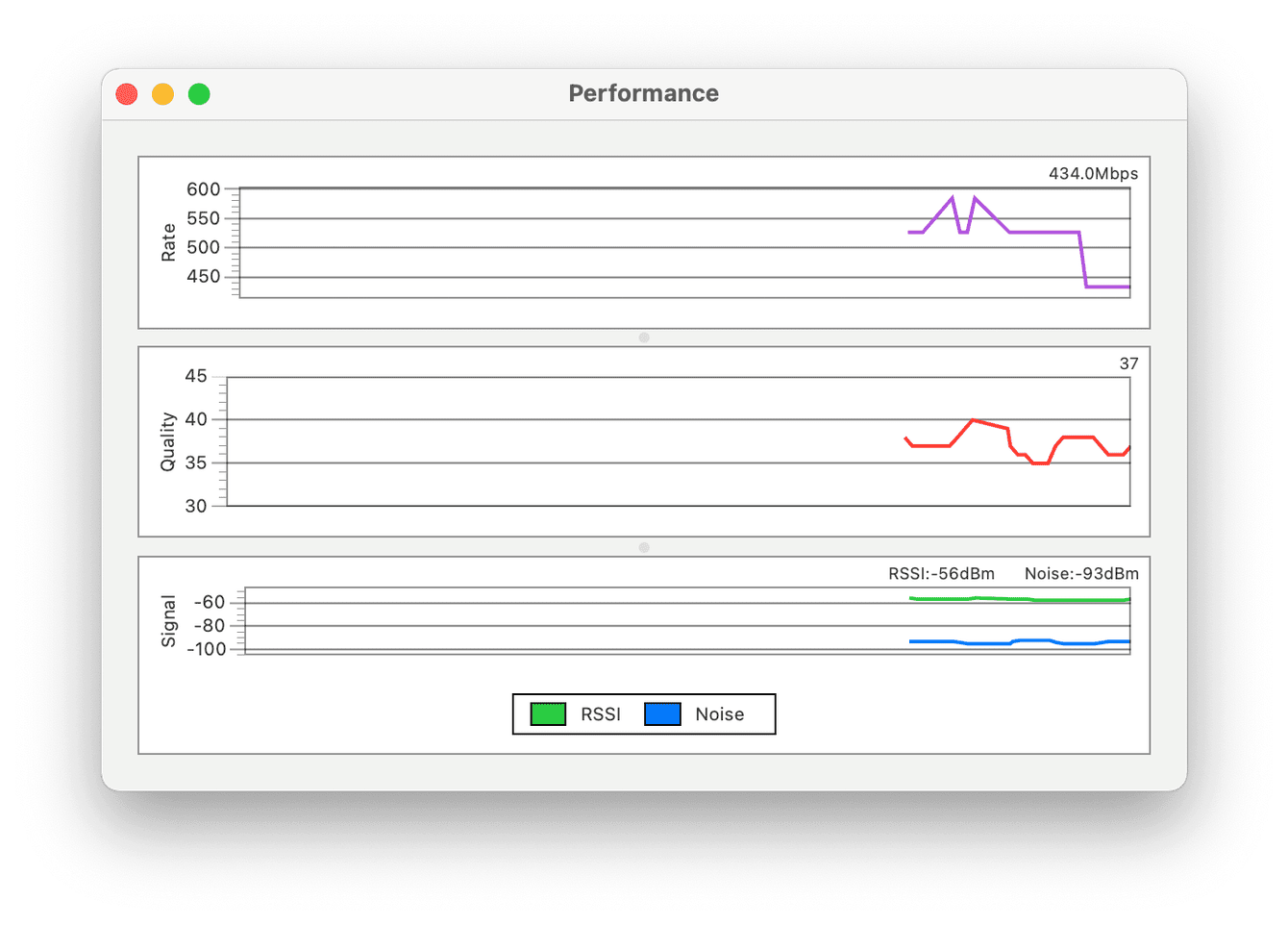Image resolution: width=1288 pixels, height=925 pixels.
Task: Click the Quality value 37 readout
Action: [x=1129, y=363]
